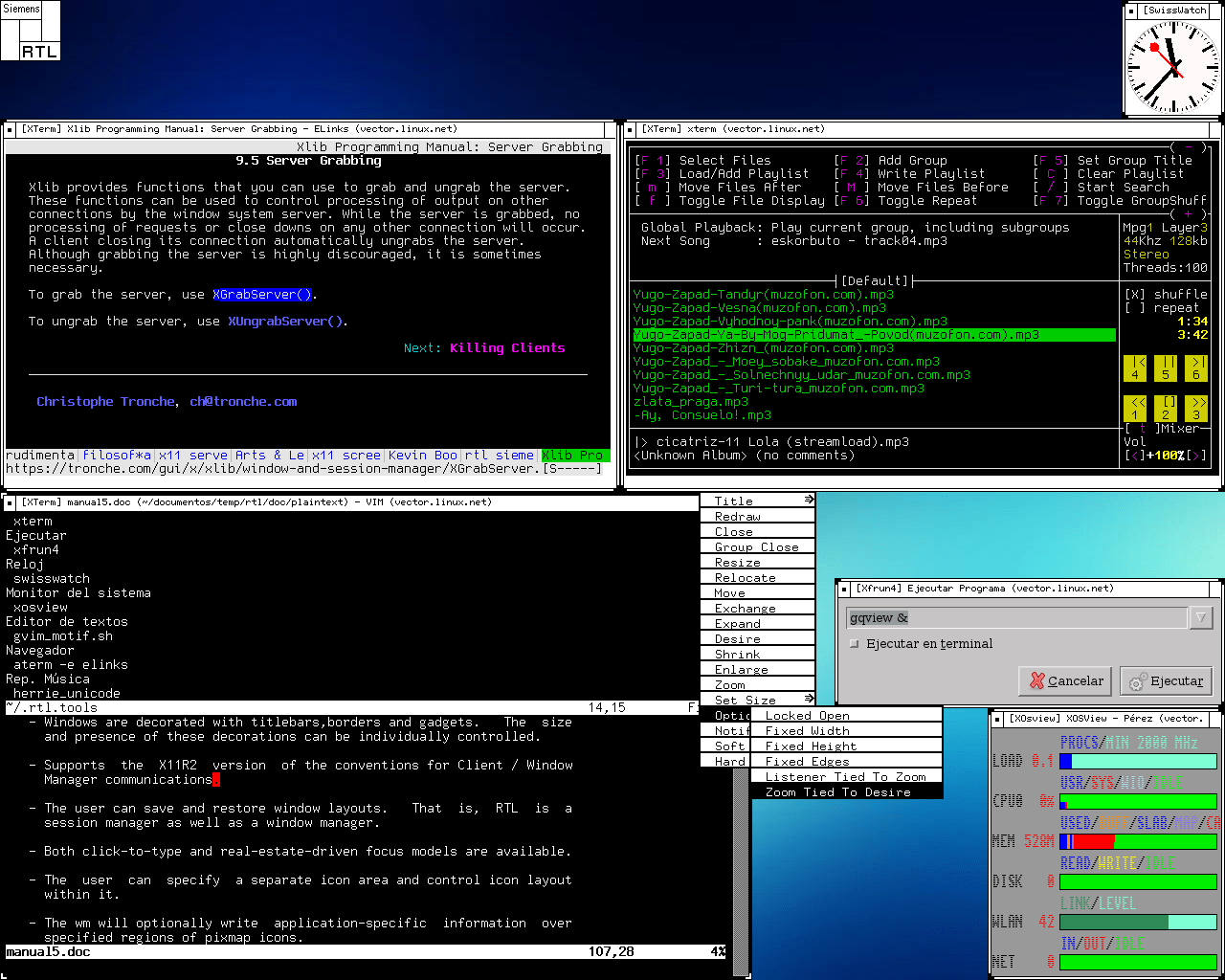This screenshot has width=1225, height=980.
Task: Skip to next track in player
Action: pyautogui.click(x=1196, y=367)
